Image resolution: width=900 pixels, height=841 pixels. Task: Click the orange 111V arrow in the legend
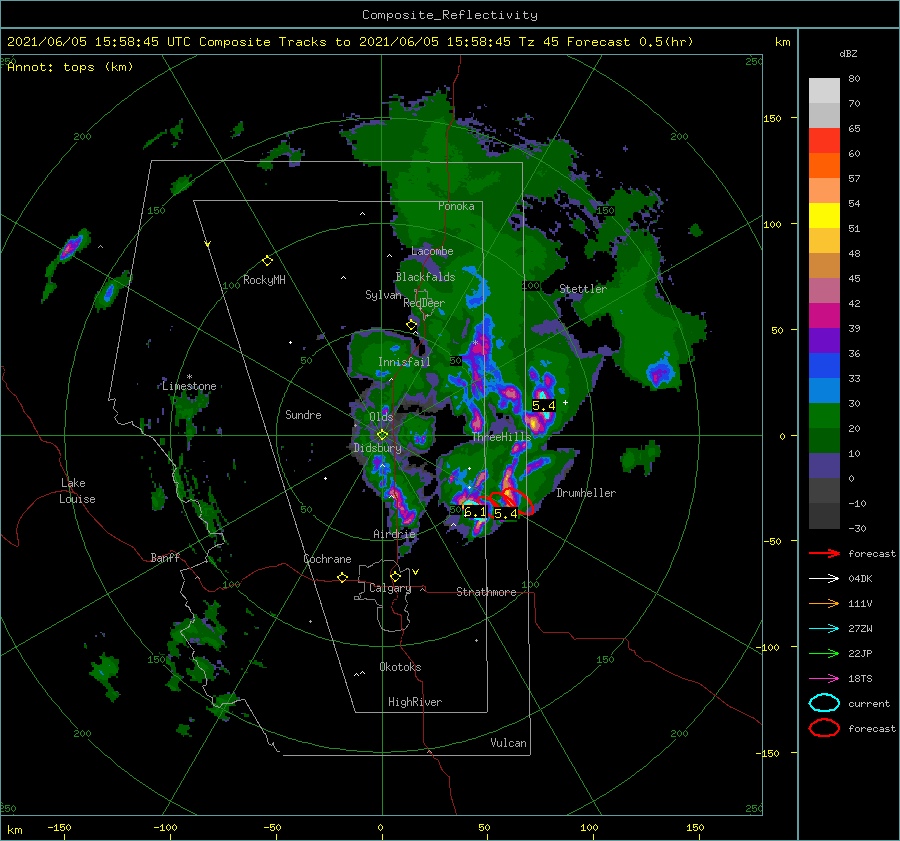824,603
